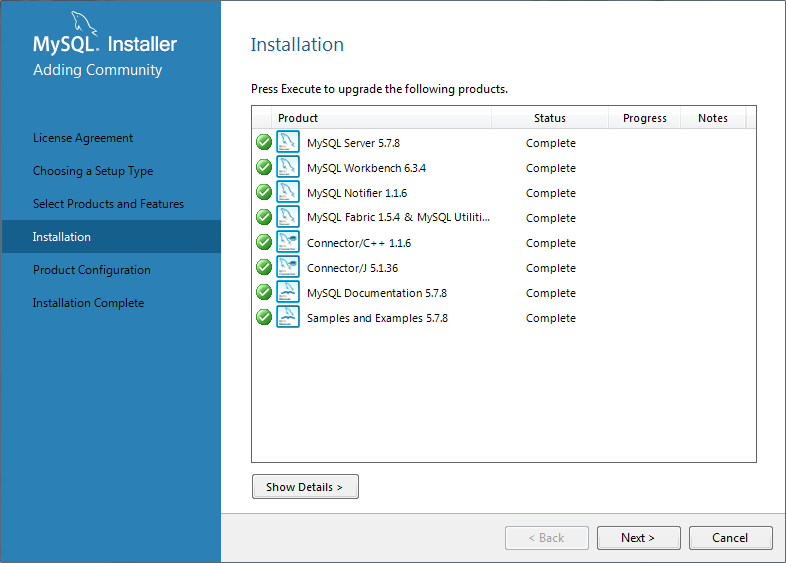Click the green checkmark beside Connector/J 5.1.36
The width and height of the screenshot is (786, 563).
(x=264, y=268)
